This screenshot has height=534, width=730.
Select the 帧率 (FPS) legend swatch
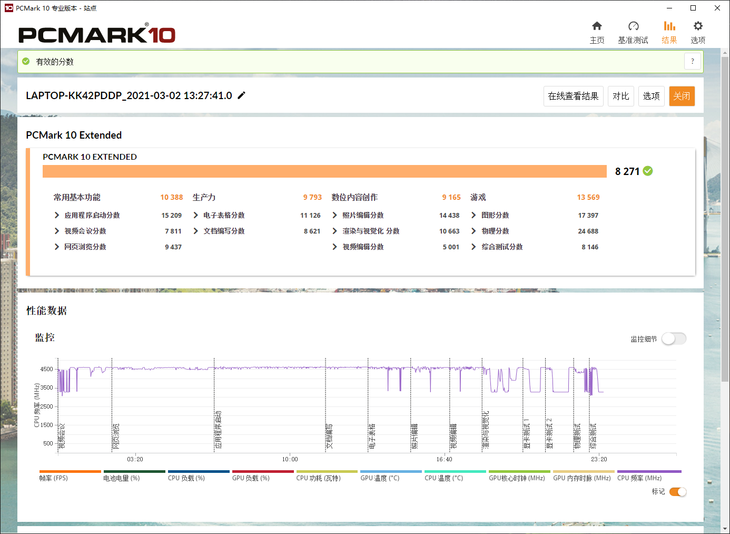pos(70,472)
